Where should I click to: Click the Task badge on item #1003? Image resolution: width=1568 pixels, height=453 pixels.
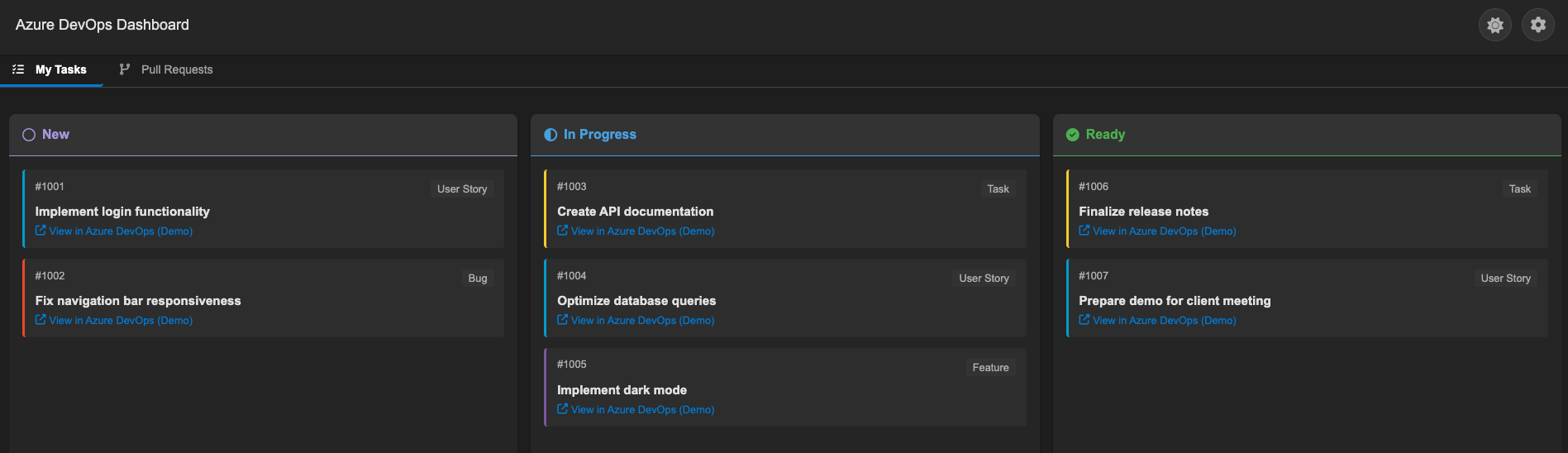click(x=998, y=189)
